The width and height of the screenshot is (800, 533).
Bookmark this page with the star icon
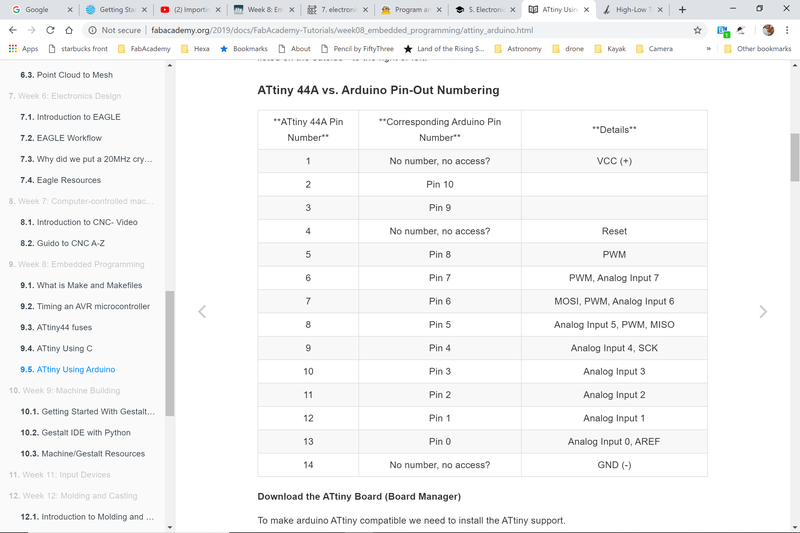pyautogui.click(x=697, y=30)
